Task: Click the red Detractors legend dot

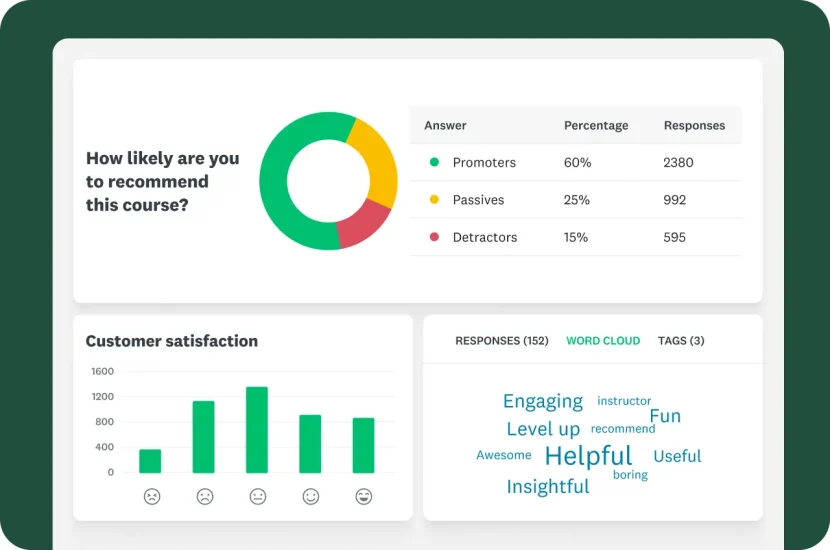Action: tap(434, 237)
